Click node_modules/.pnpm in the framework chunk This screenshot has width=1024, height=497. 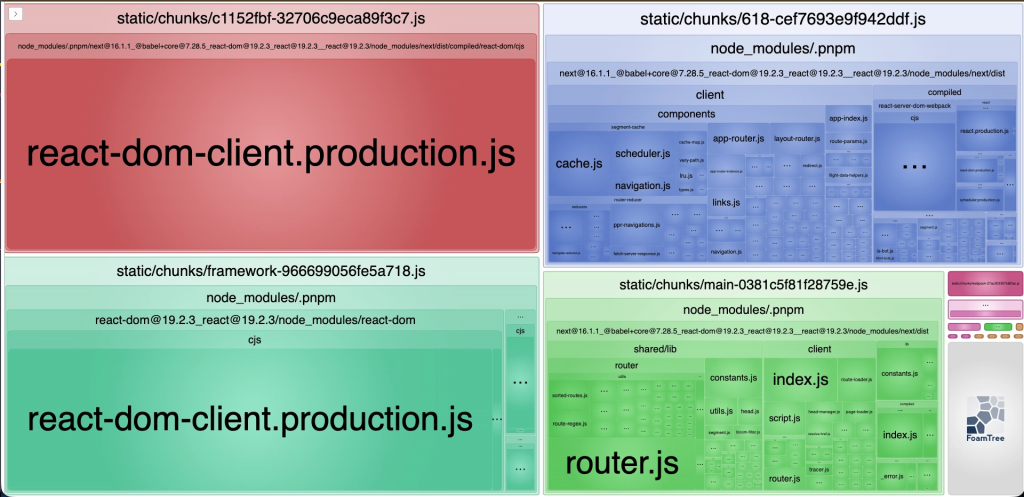(x=271, y=298)
